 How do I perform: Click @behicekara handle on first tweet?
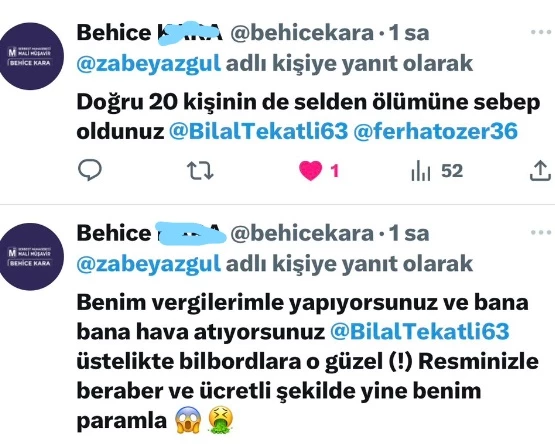coord(302,33)
